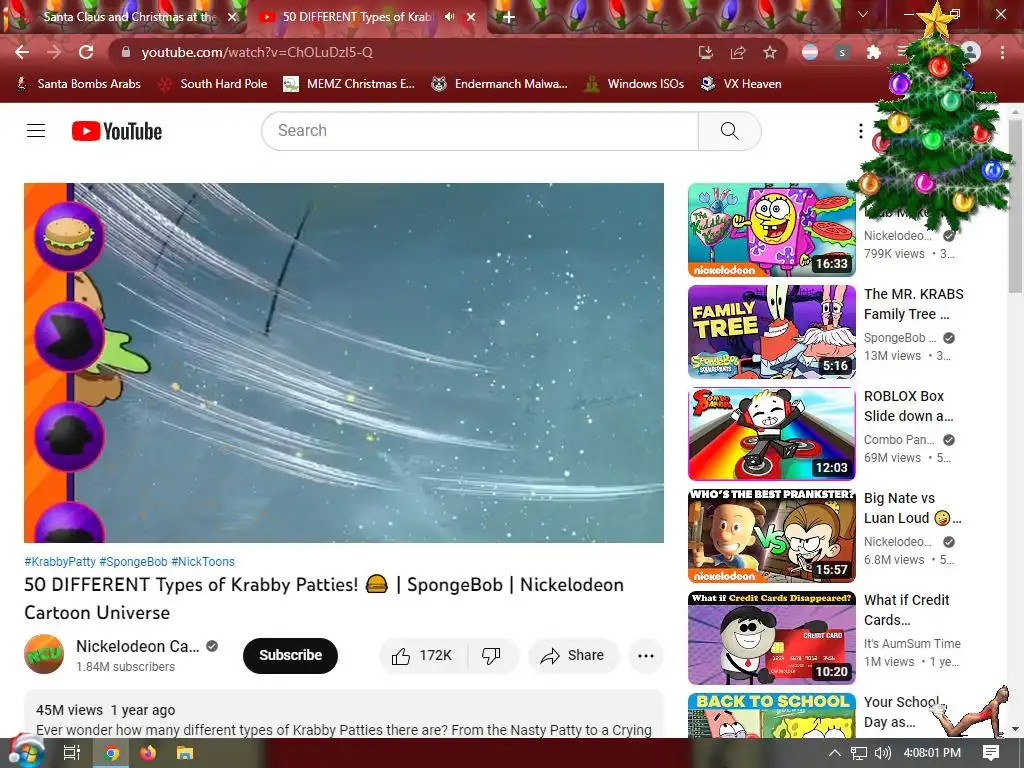The height and width of the screenshot is (768, 1024).
Task: Open the ROBLOX Box Slide thumbnail
Action: click(771, 434)
